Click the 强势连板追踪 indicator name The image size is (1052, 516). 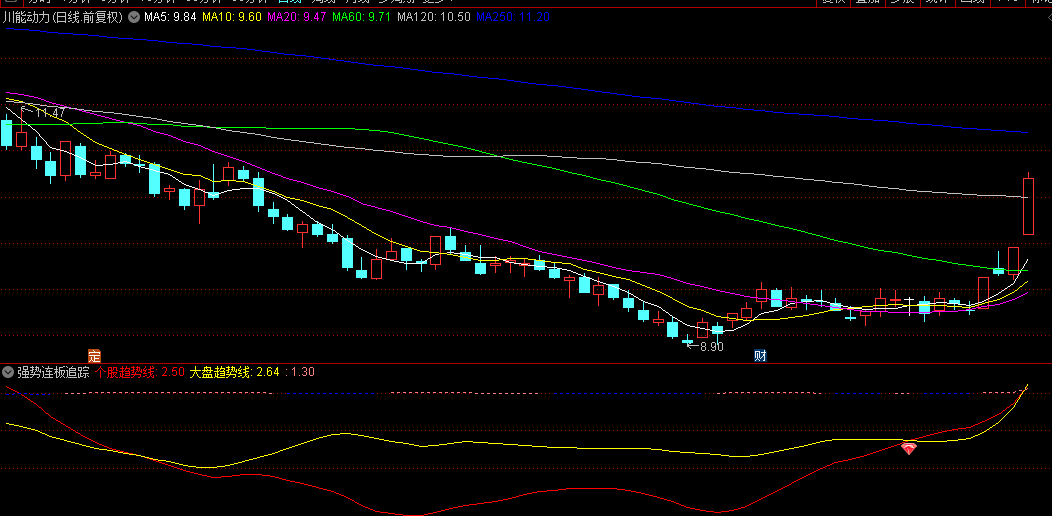[54, 372]
